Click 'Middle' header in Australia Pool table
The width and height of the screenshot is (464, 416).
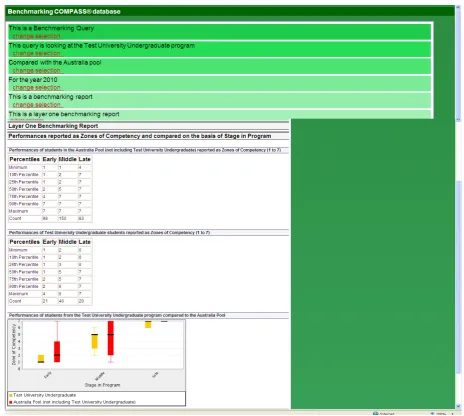click(x=68, y=159)
